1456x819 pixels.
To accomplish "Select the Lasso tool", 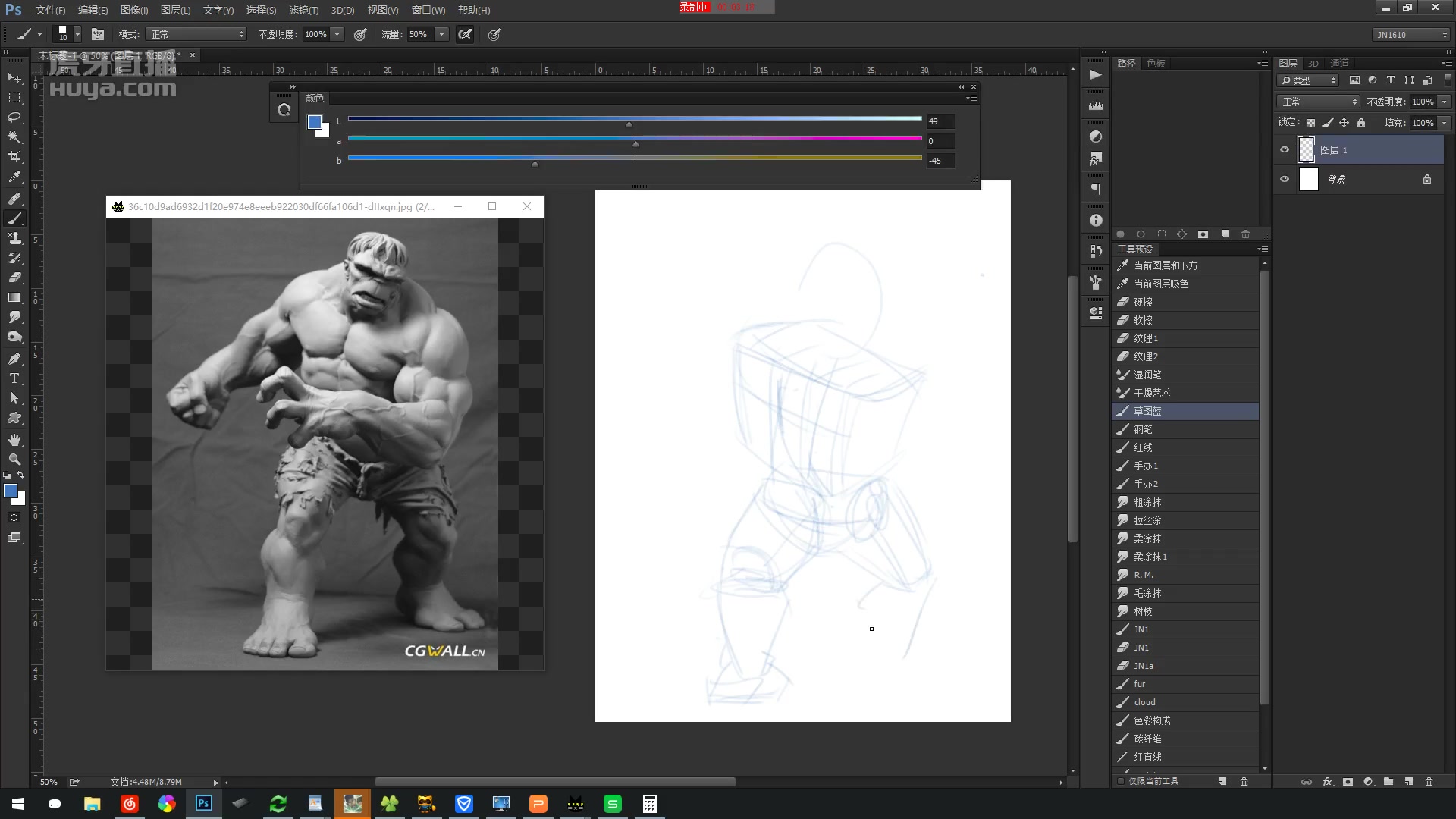I will tap(14, 118).
